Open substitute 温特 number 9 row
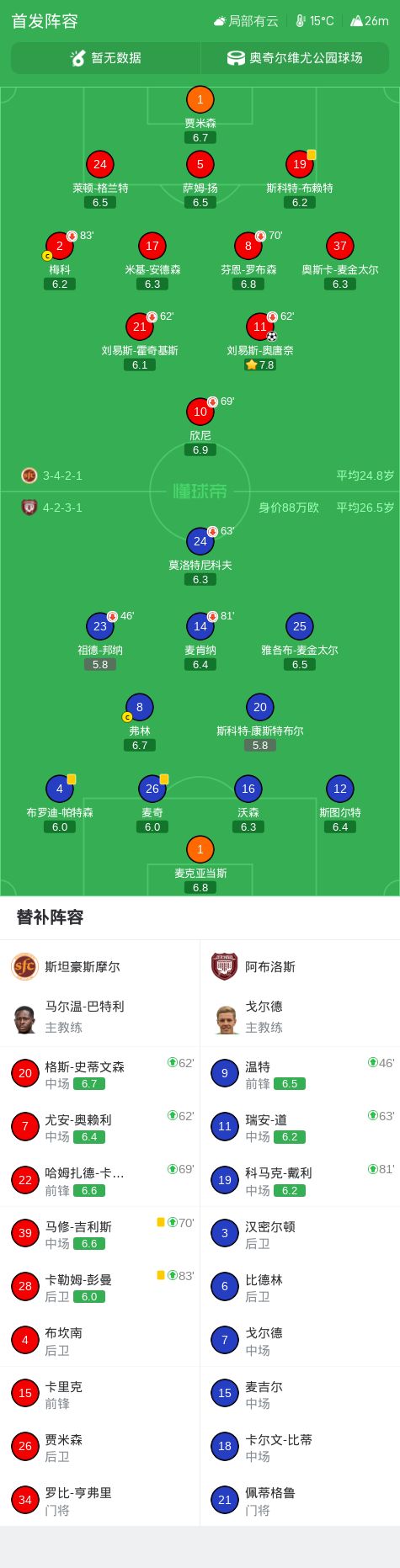 pyautogui.click(x=300, y=1073)
